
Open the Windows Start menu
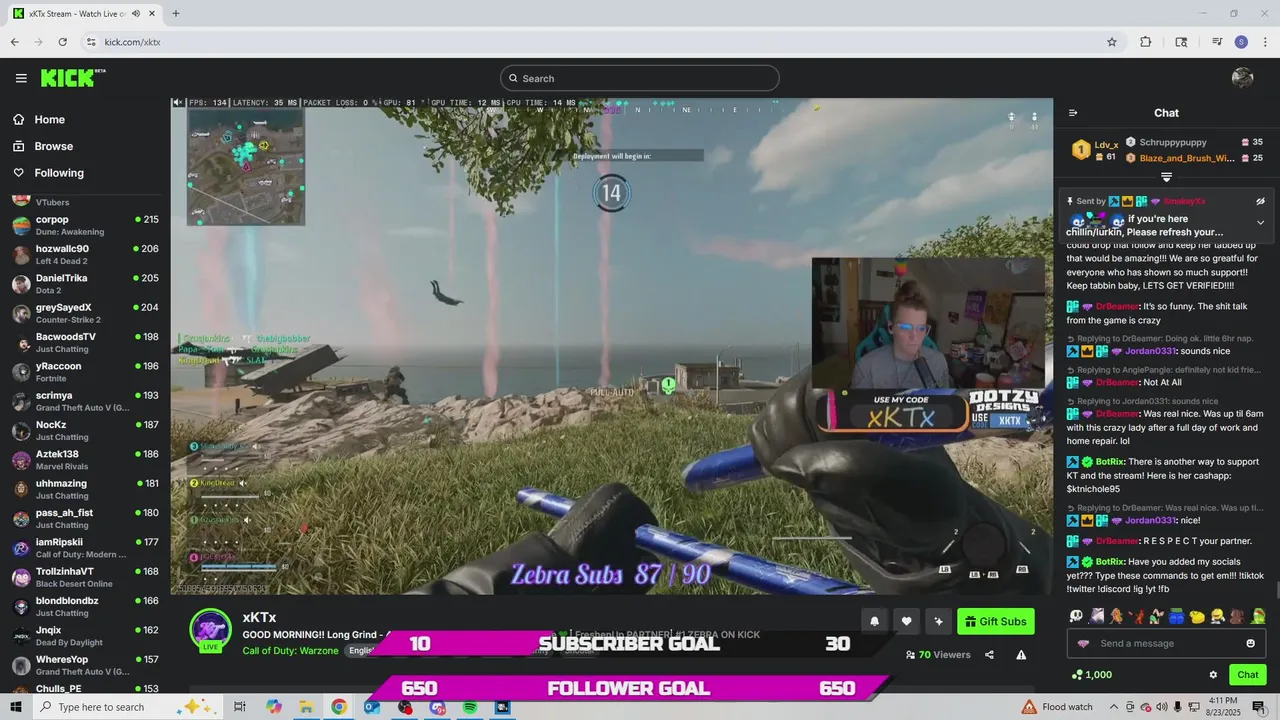click(x=16, y=707)
